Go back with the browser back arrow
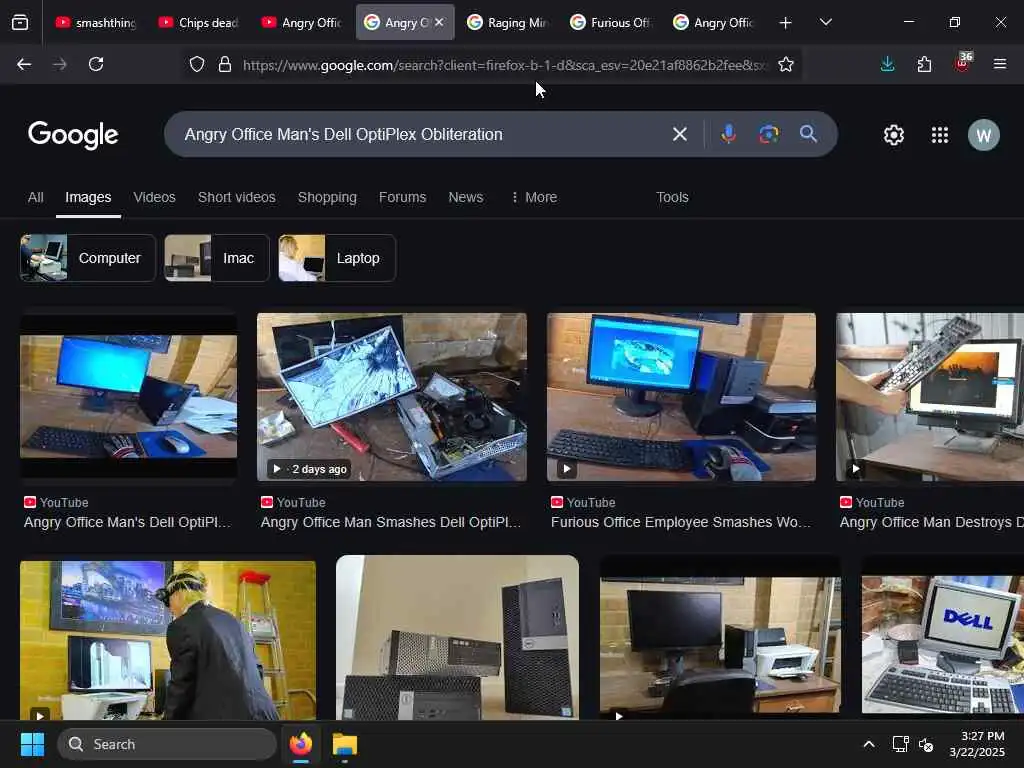Screen dimensions: 1024x768 24,64
